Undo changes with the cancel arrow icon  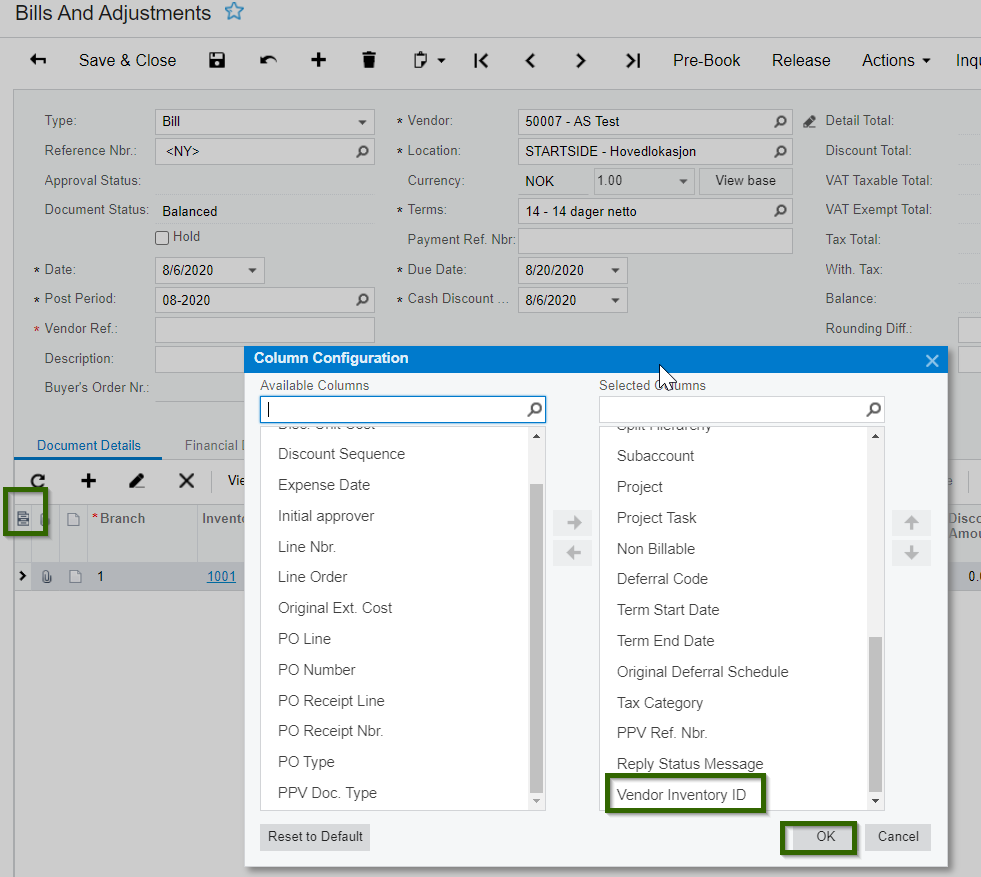point(268,60)
